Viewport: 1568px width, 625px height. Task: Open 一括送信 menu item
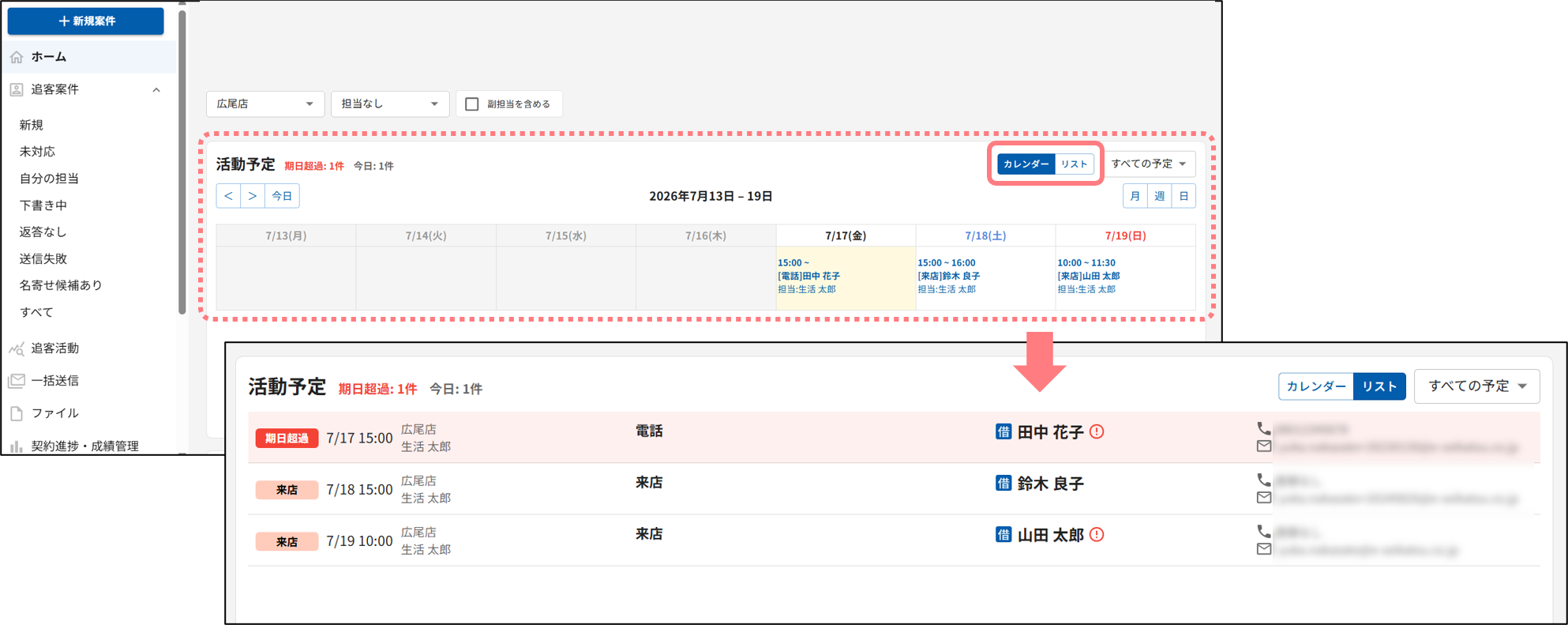pyautogui.click(x=55, y=381)
